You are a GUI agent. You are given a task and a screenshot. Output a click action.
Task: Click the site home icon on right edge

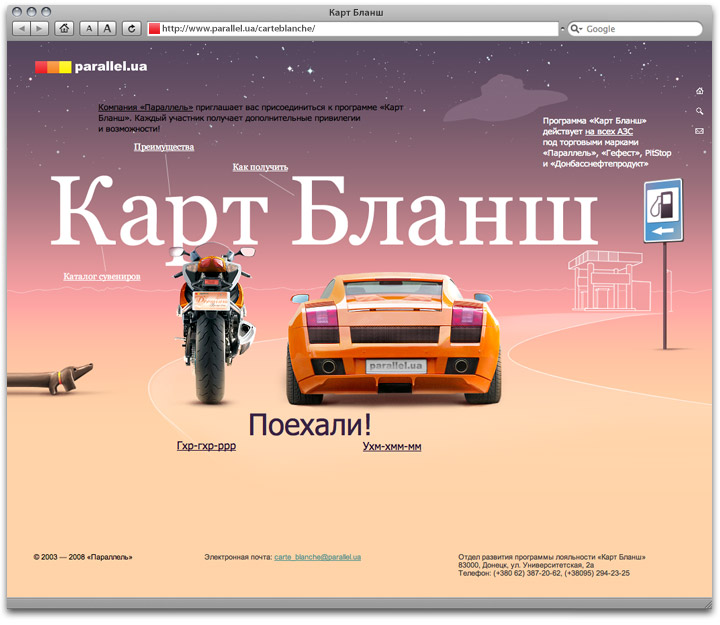pyautogui.click(x=700, y=91)
